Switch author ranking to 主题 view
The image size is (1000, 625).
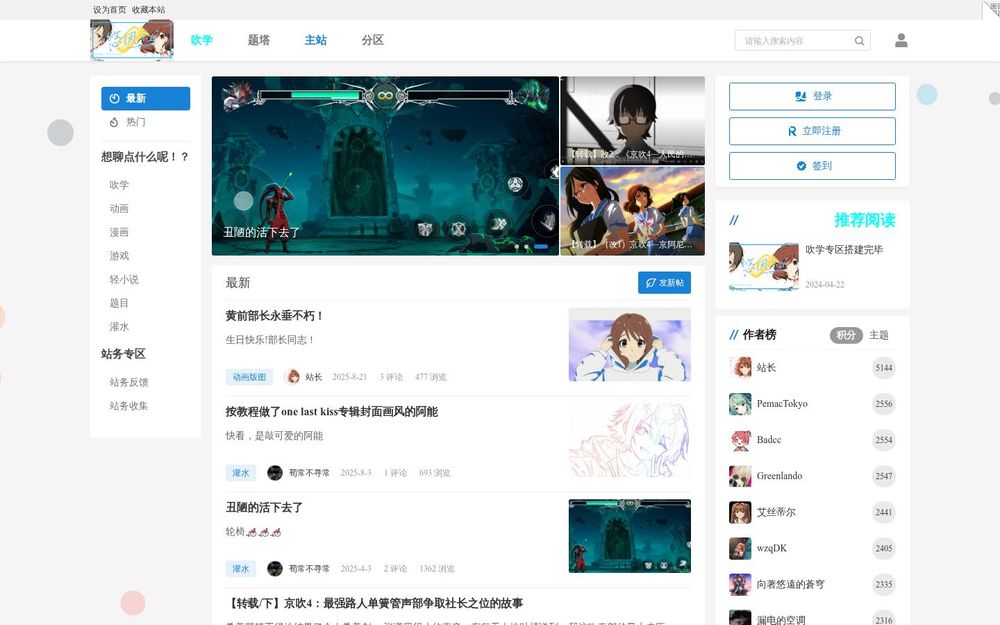[x=879, y=335]
